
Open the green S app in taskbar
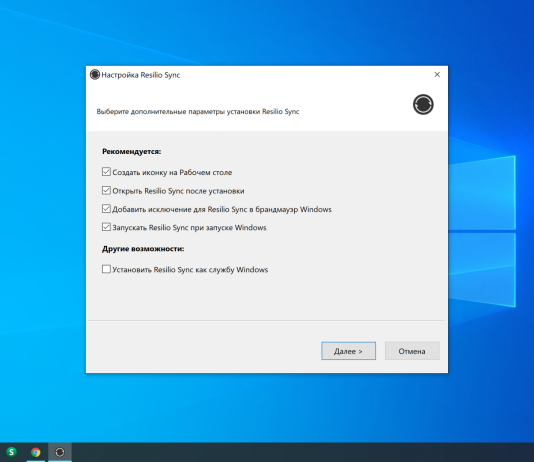(x=12, y=452)
